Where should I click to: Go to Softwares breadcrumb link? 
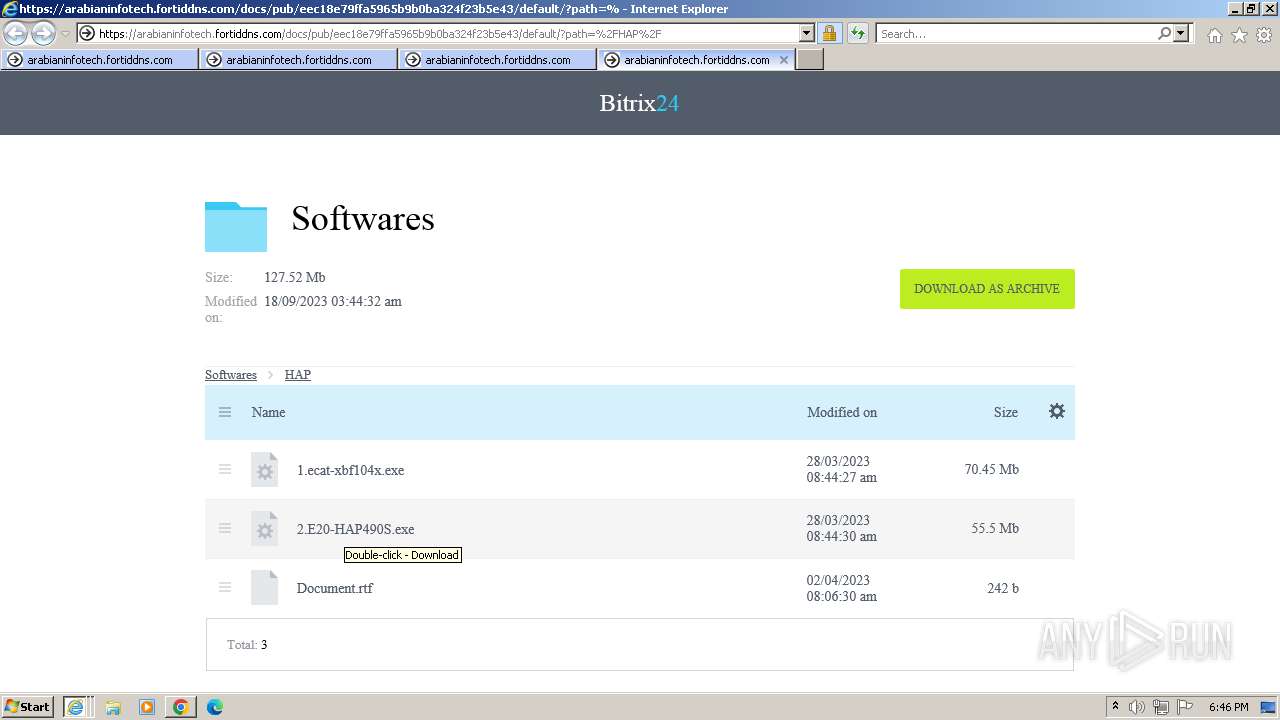point(231,375)
